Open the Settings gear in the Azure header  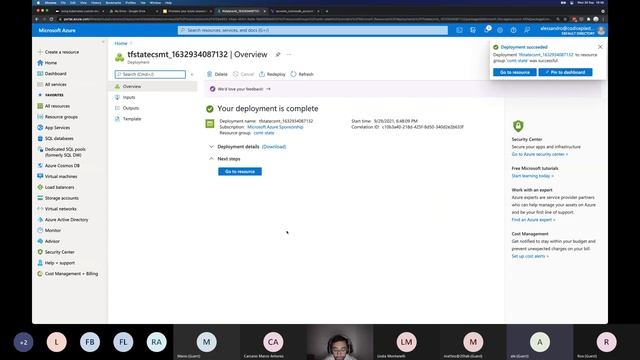tap(500, 30)
